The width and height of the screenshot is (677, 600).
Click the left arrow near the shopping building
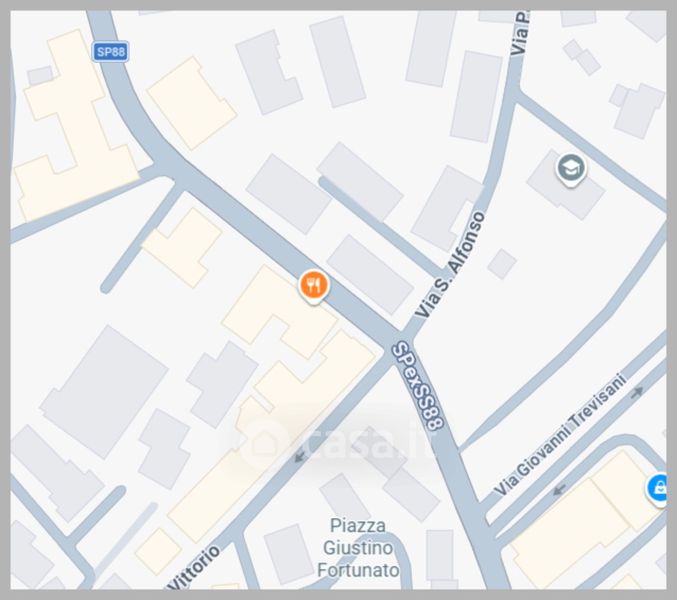(560, 489)
